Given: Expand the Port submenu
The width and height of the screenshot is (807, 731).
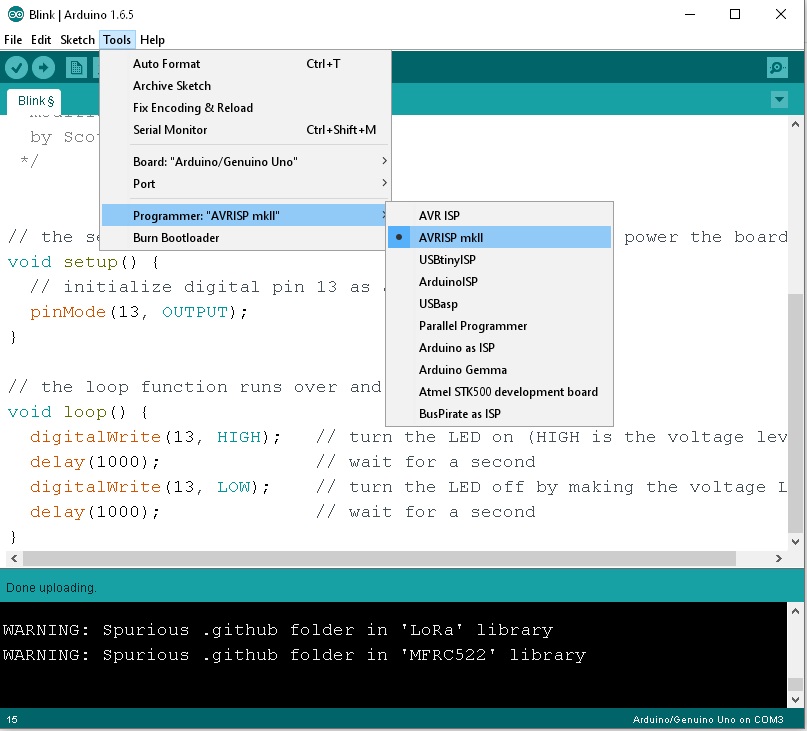Looking at the screenshot, I should click(x=245, y=184).
